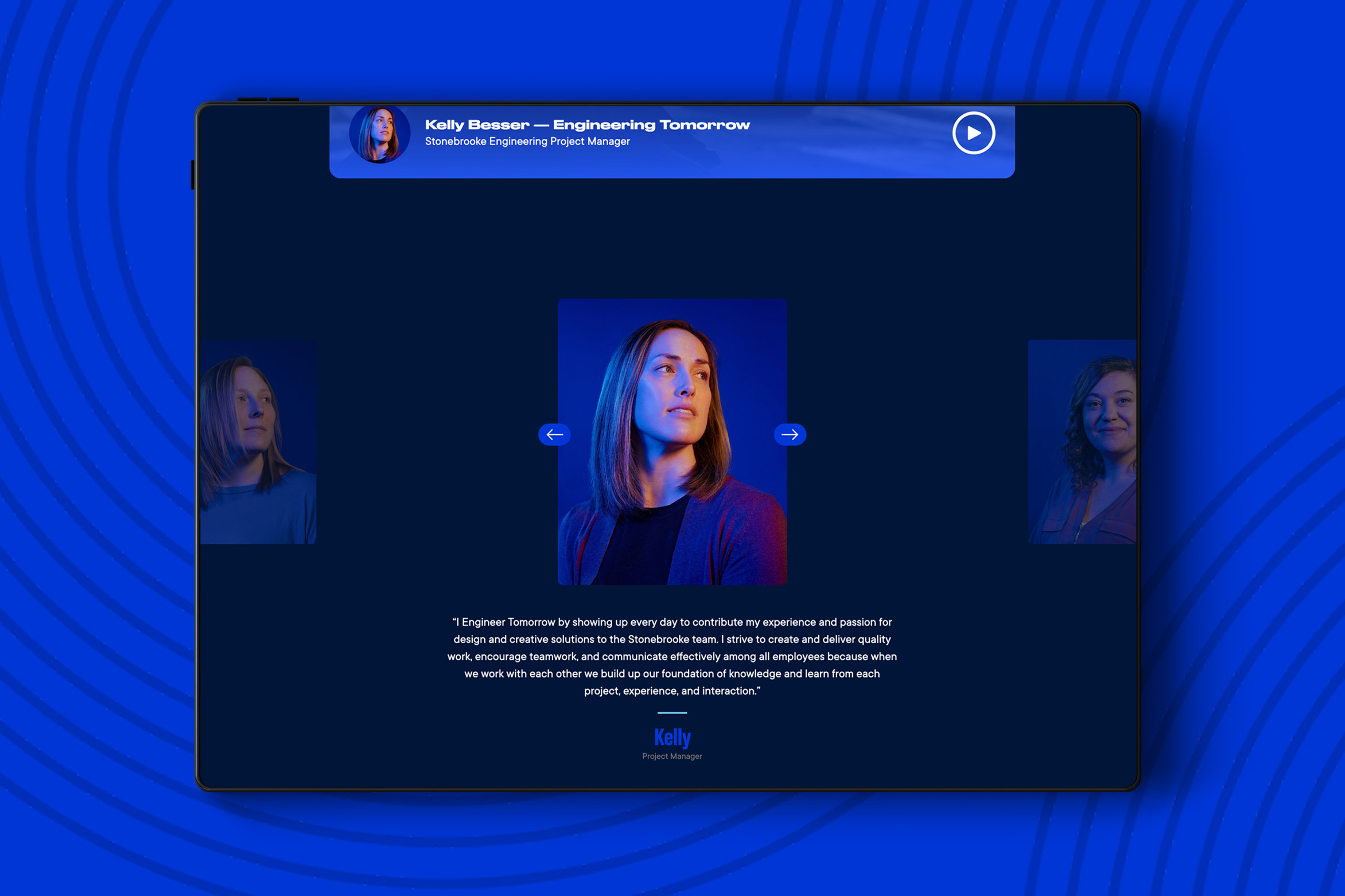
Task: Click the blue 'Kelly' name heading
Action: (x=672, y=737)
